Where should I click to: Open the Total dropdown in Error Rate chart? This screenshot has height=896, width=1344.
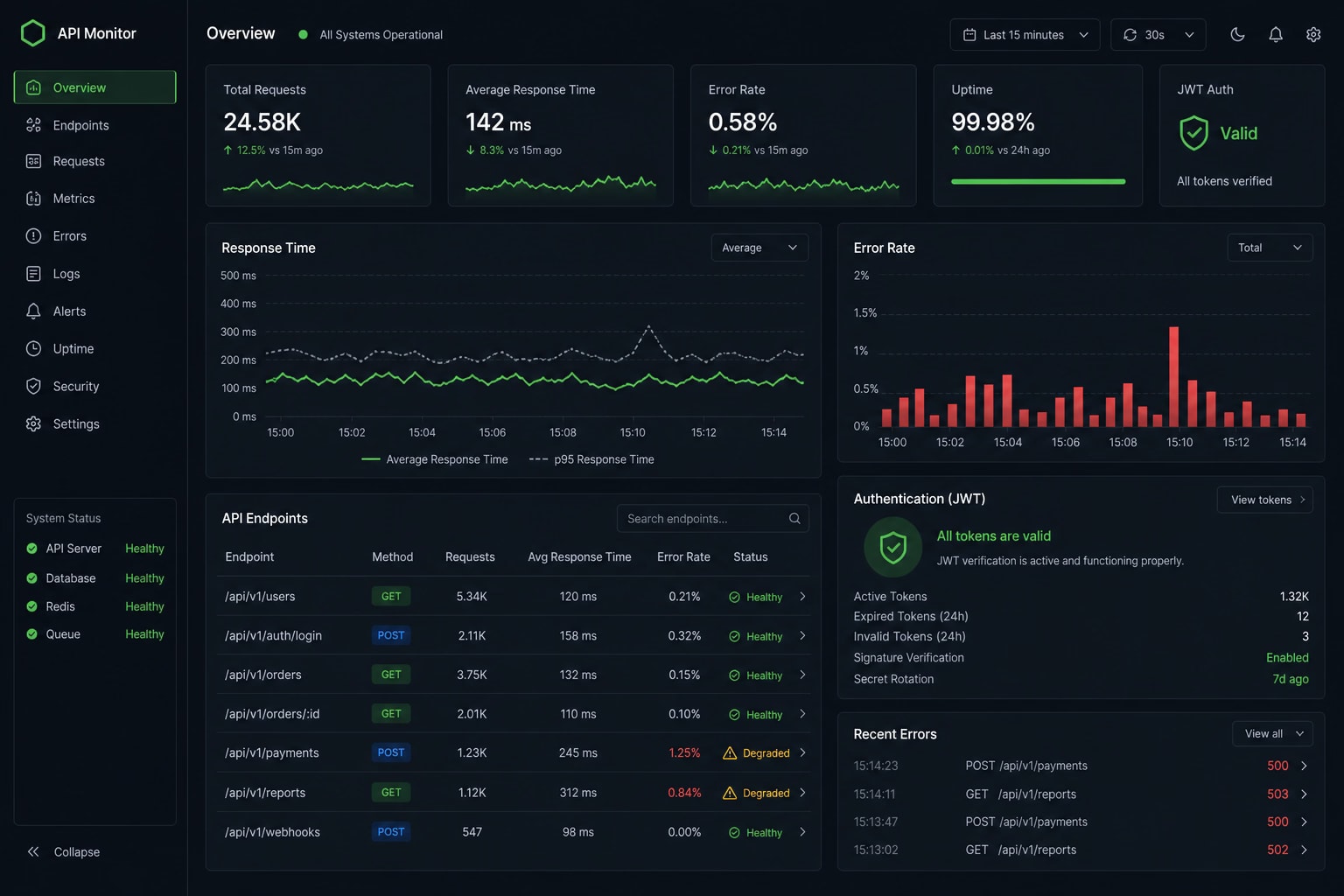[1270, 248]
